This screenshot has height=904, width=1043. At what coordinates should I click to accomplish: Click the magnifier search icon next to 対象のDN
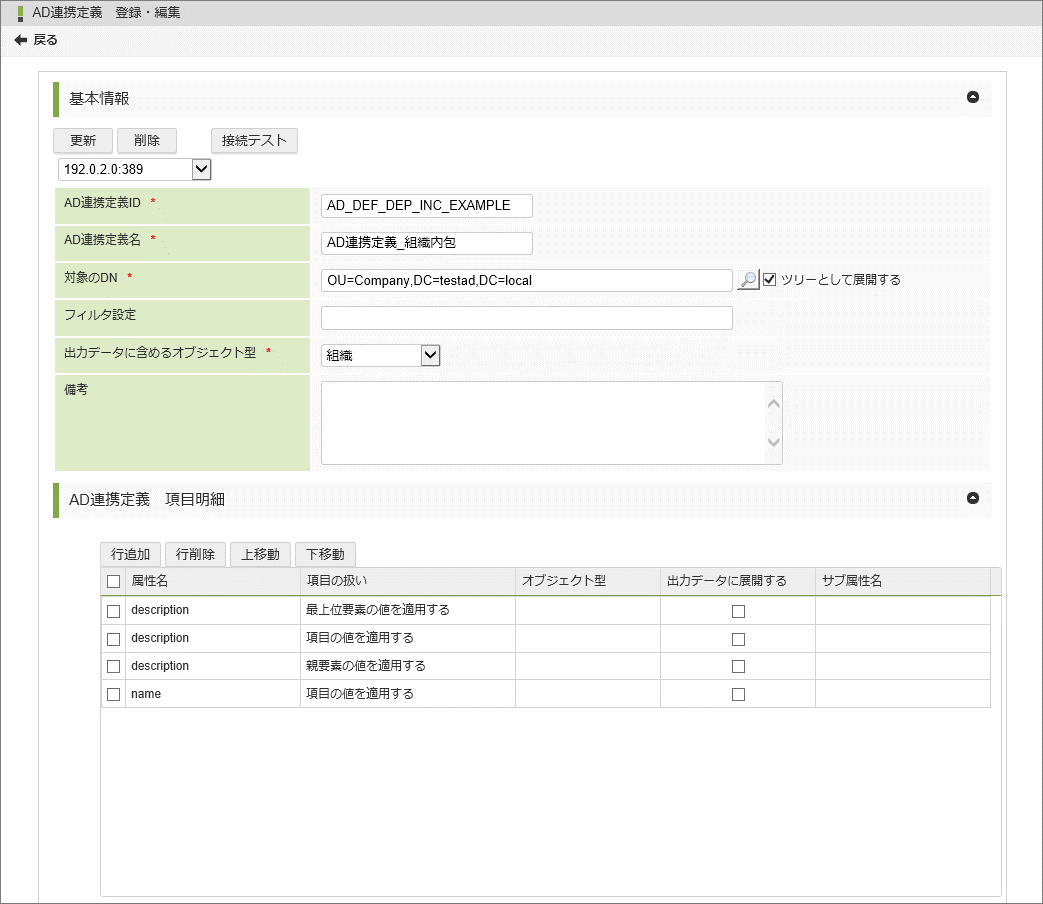coord(747,280)
